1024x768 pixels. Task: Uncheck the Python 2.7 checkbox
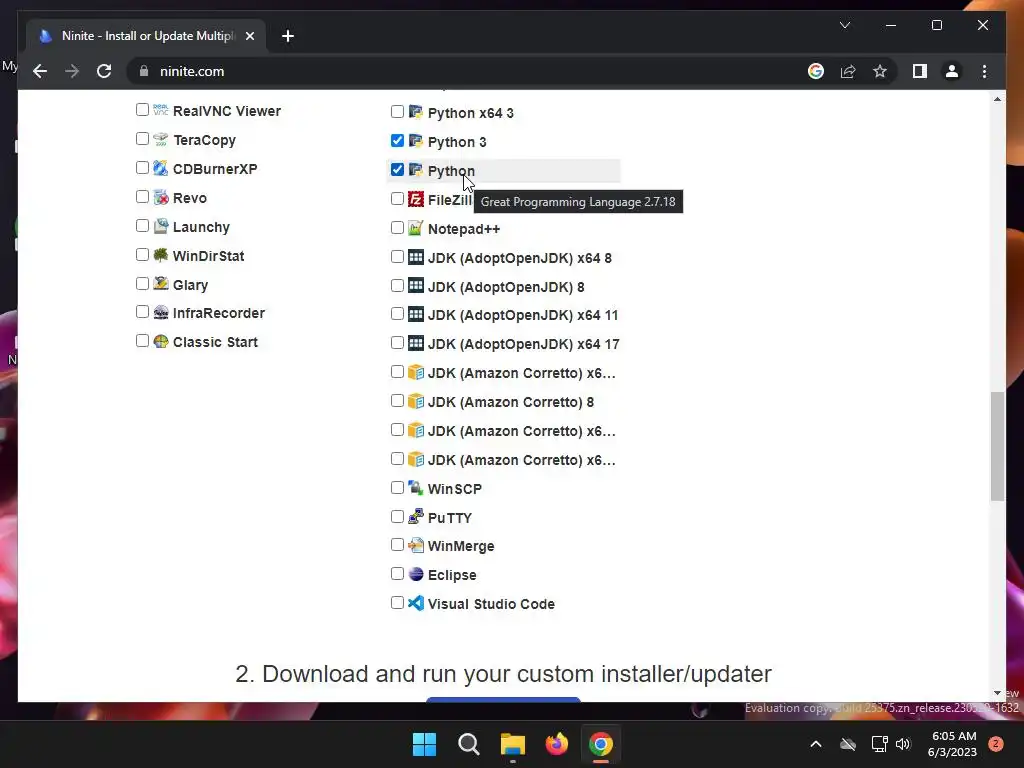click(397, 170)
